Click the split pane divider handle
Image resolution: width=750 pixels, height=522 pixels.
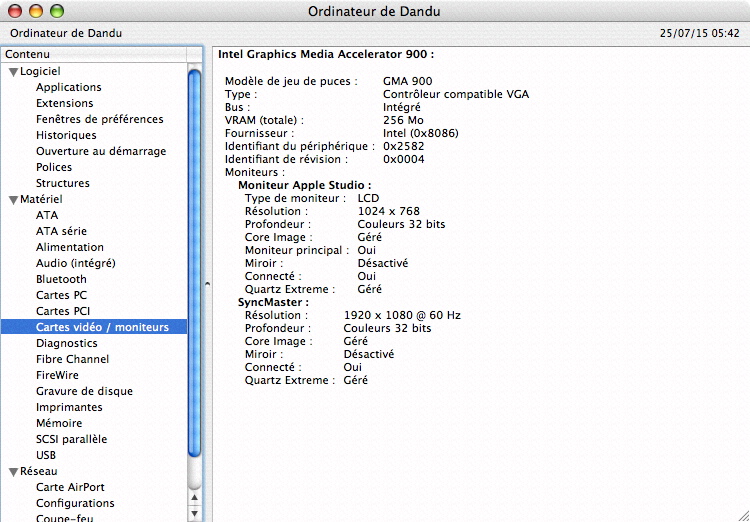coord(208,284)
